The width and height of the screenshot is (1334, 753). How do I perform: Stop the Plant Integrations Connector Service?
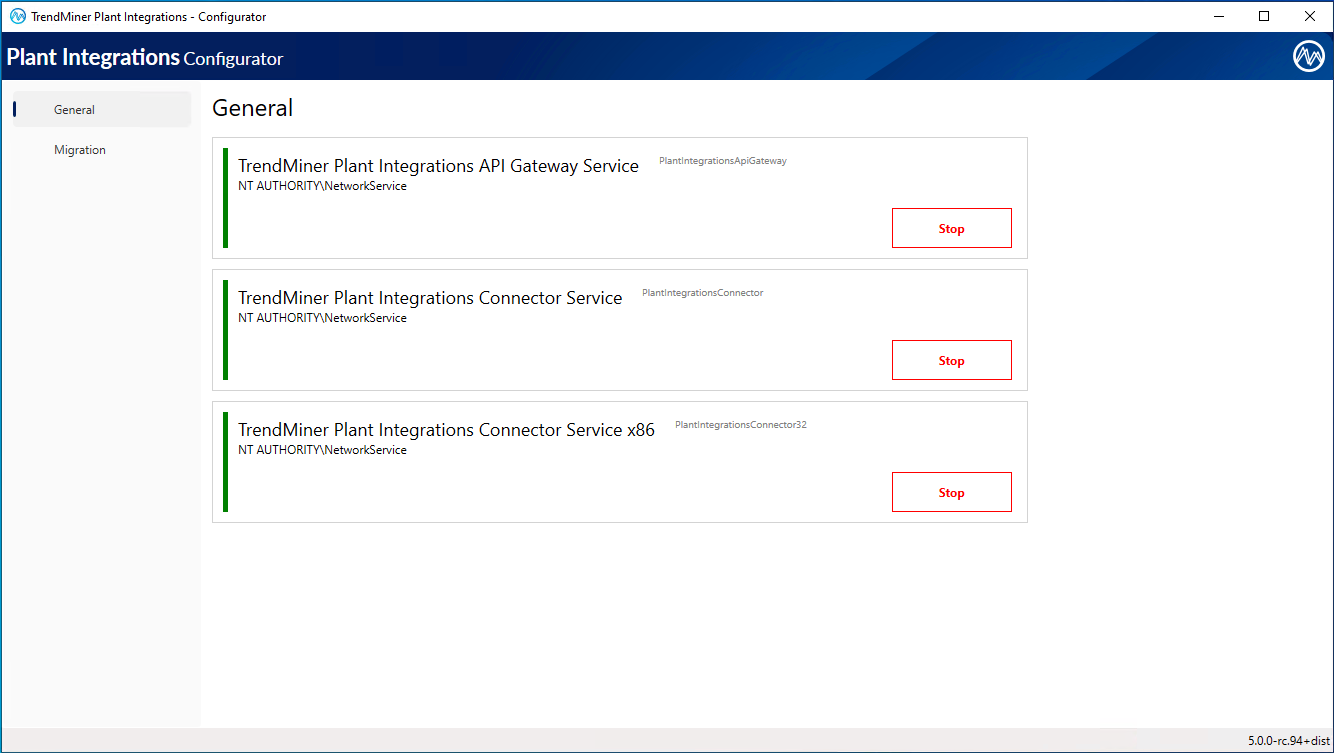pos(951,359)
